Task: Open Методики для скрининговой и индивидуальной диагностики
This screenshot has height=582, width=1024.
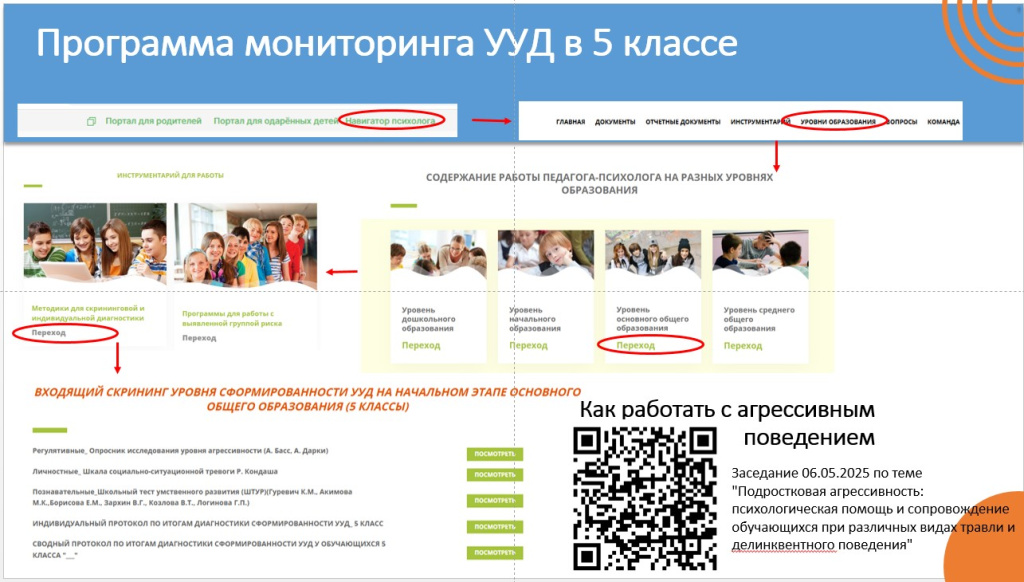Action: point(88,313)
